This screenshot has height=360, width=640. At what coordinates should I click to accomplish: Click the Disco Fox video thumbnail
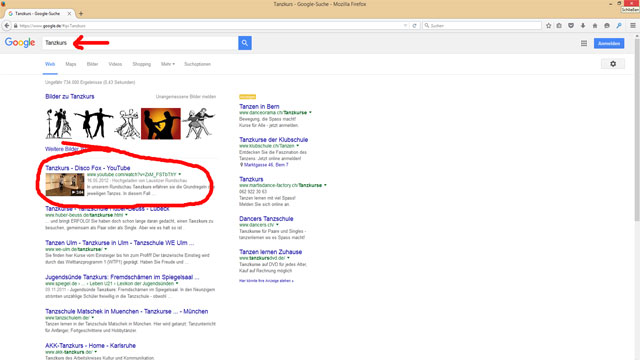pos(64,184)
